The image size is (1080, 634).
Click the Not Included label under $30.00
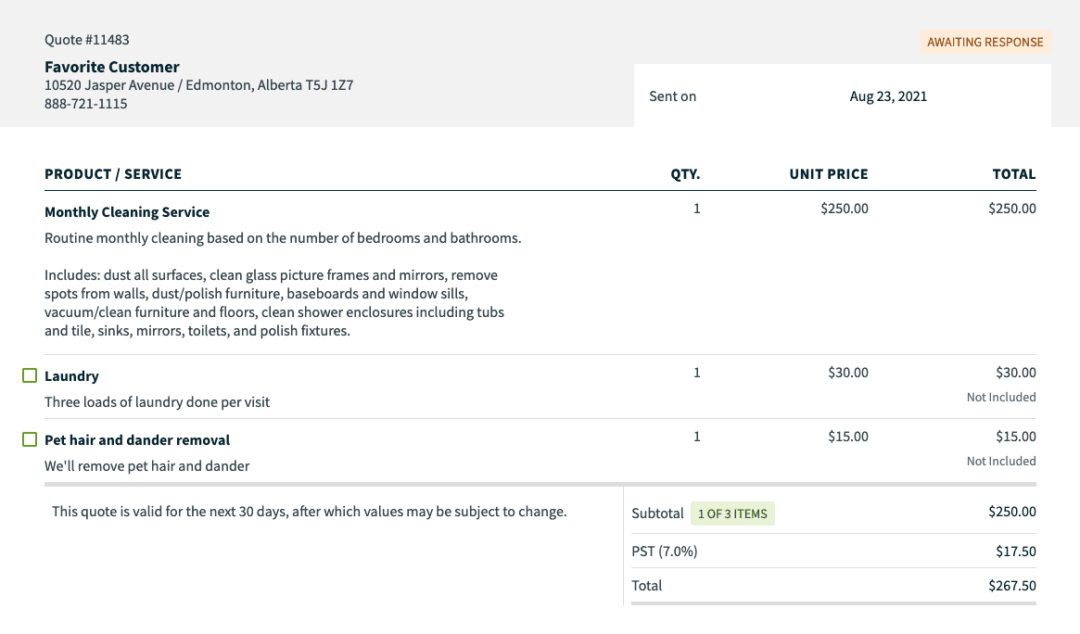pyautogui.click(x=1001, y=397)
